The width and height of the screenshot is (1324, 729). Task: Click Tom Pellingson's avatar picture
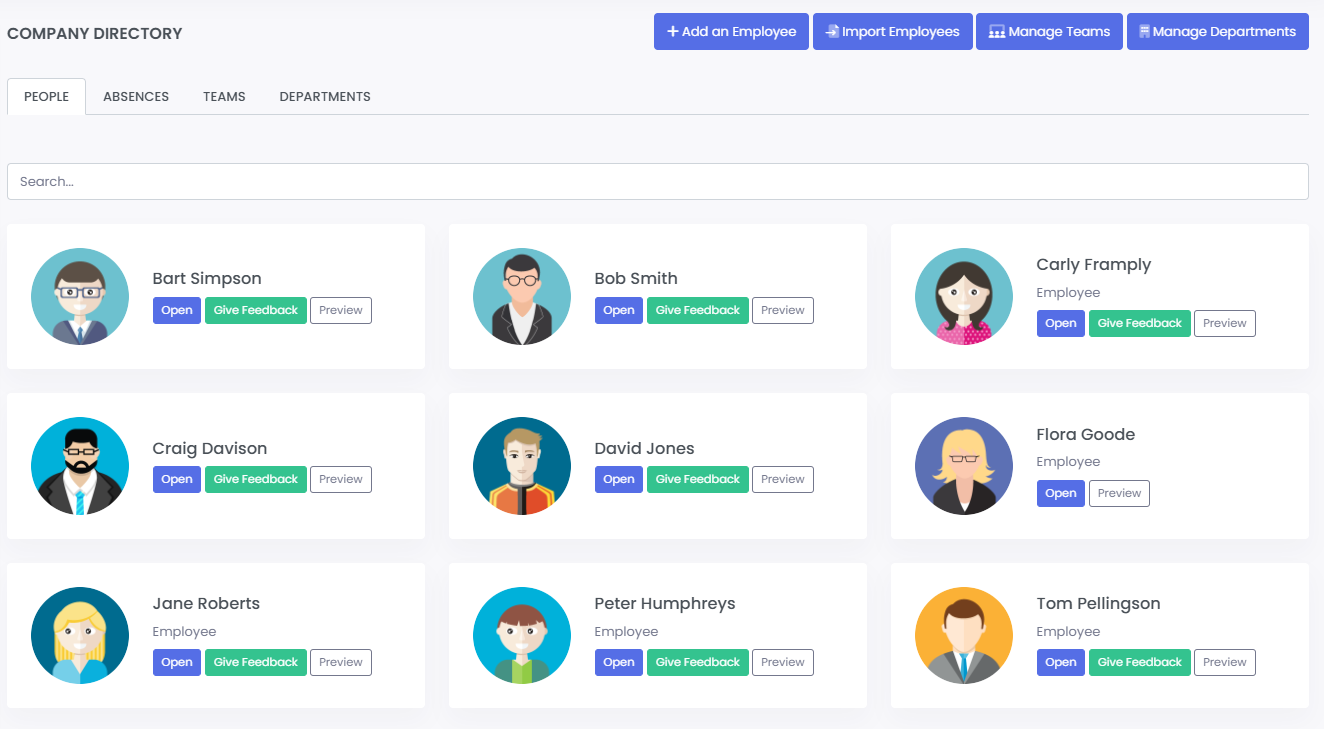tap(963, 635)
